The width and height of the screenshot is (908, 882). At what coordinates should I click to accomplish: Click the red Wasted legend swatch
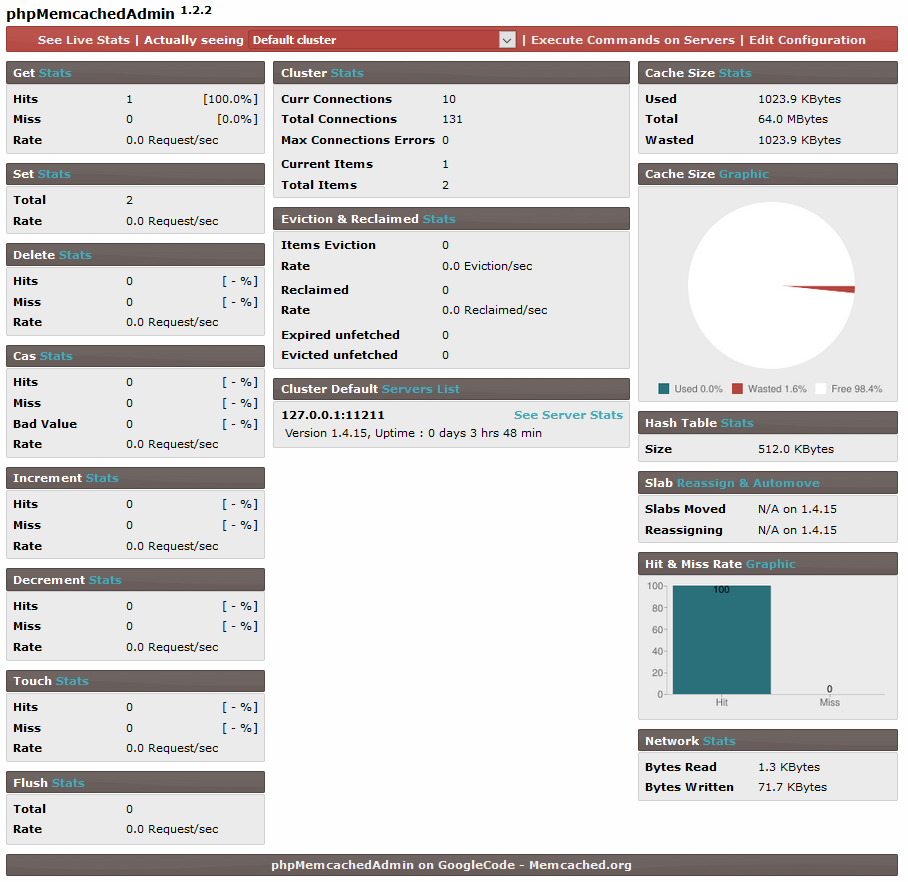tap(737, 389)
